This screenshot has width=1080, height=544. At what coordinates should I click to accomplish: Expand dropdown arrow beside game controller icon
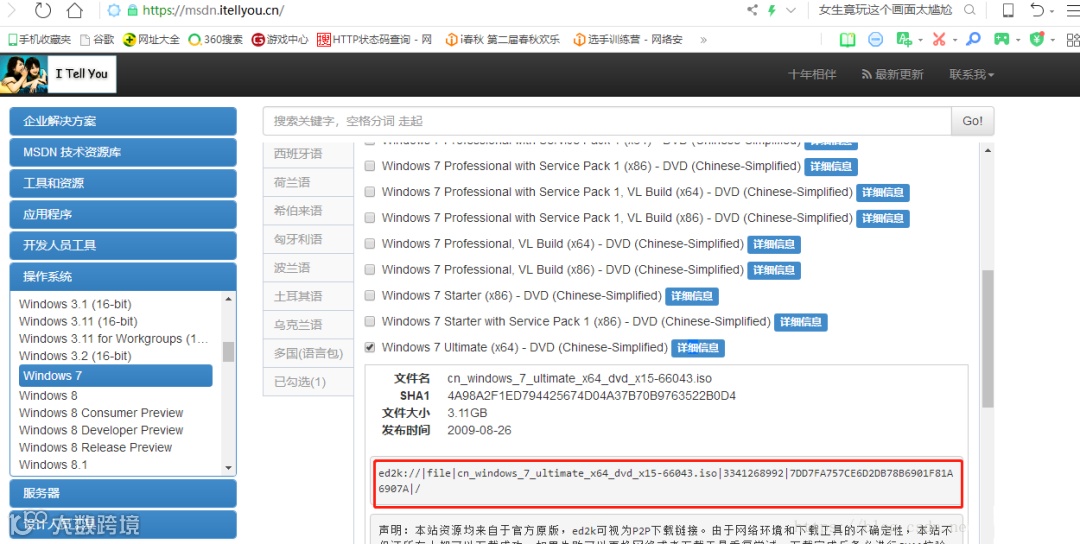pyautogui.click(x=1017, y=41)
